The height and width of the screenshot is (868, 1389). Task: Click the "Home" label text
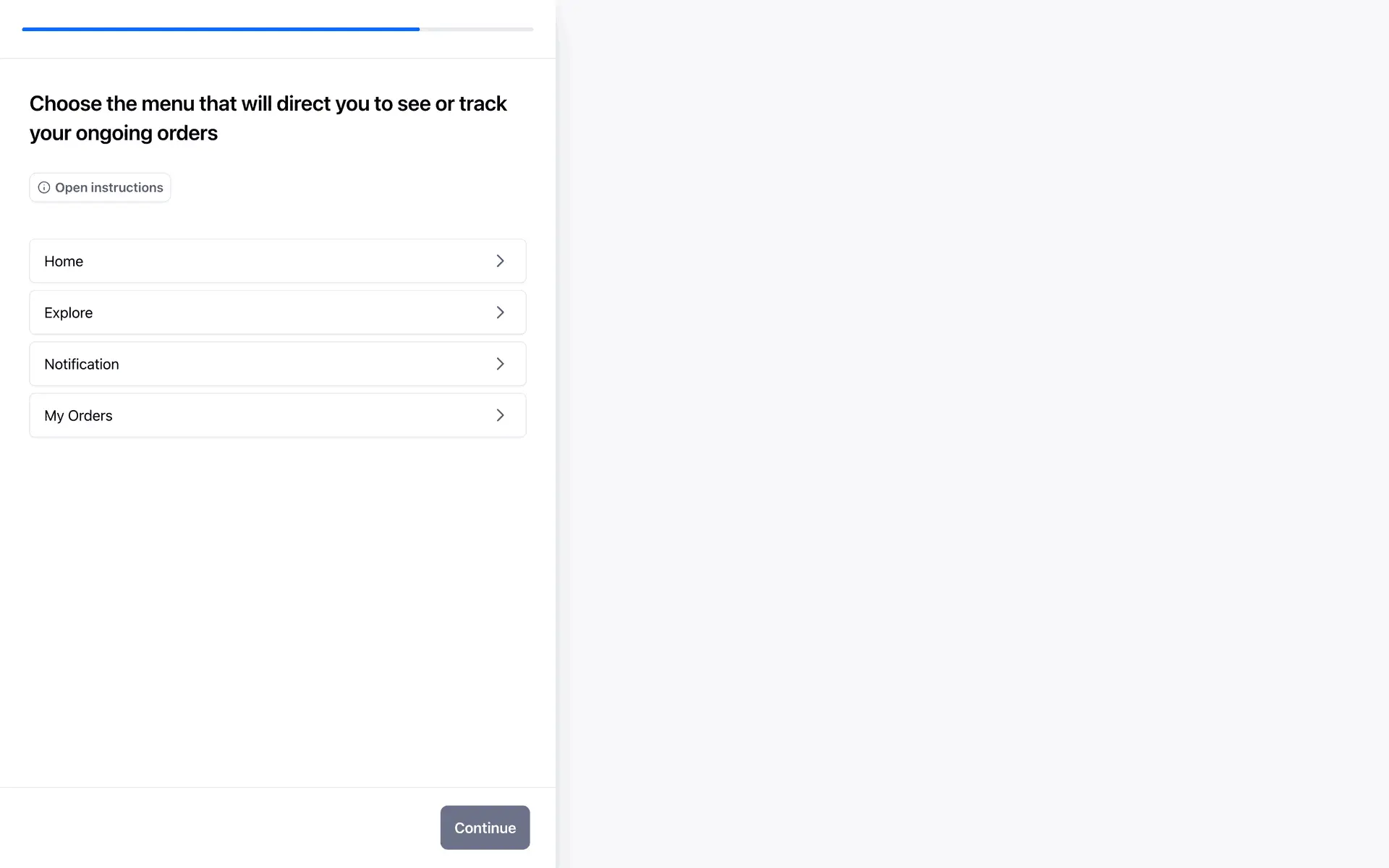(64, 262)
